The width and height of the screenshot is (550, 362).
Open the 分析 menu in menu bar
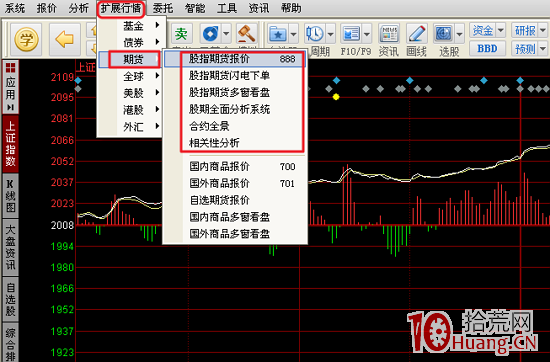(79, 8)
